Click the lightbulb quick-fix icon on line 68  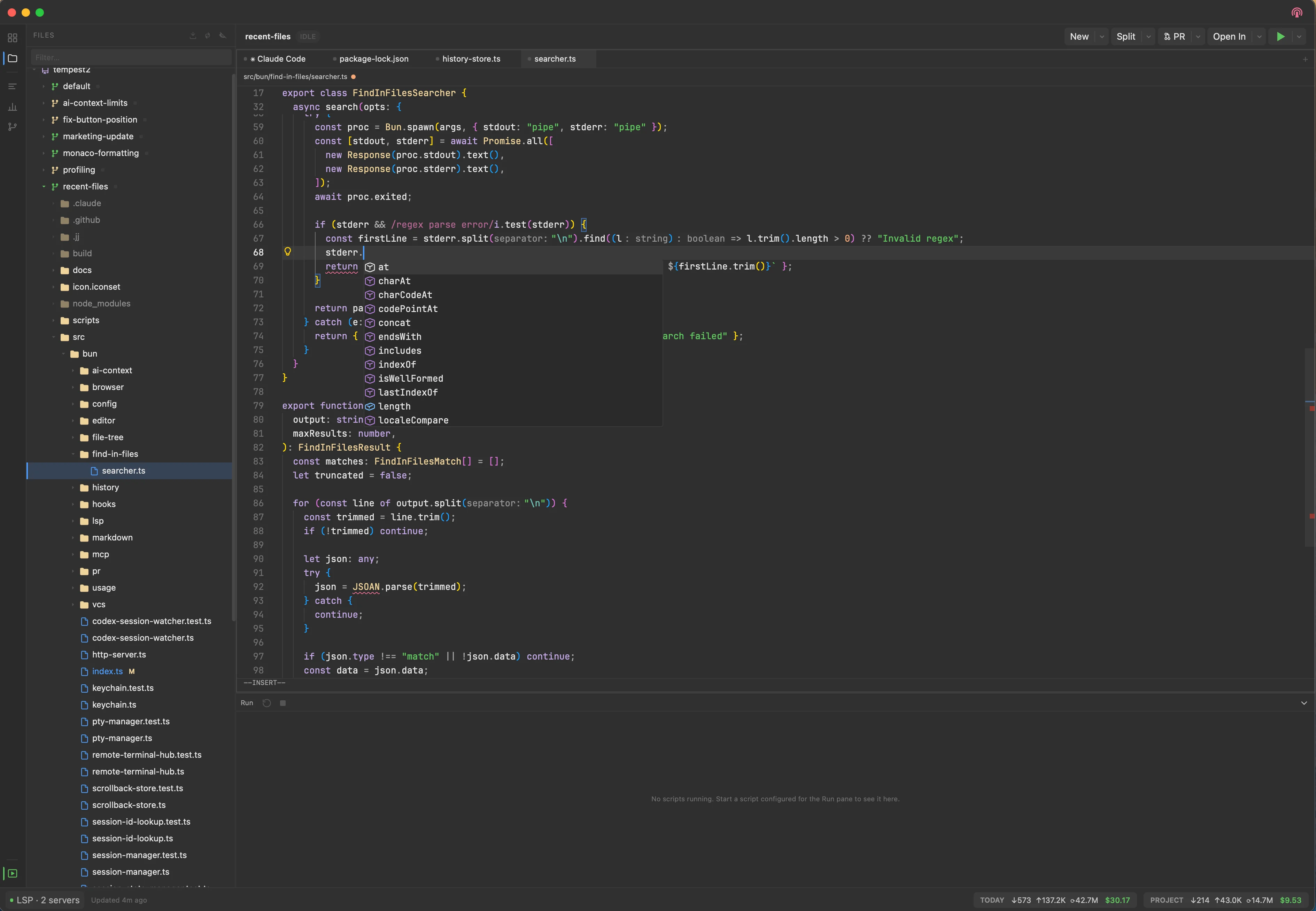(x=288, y=252)
